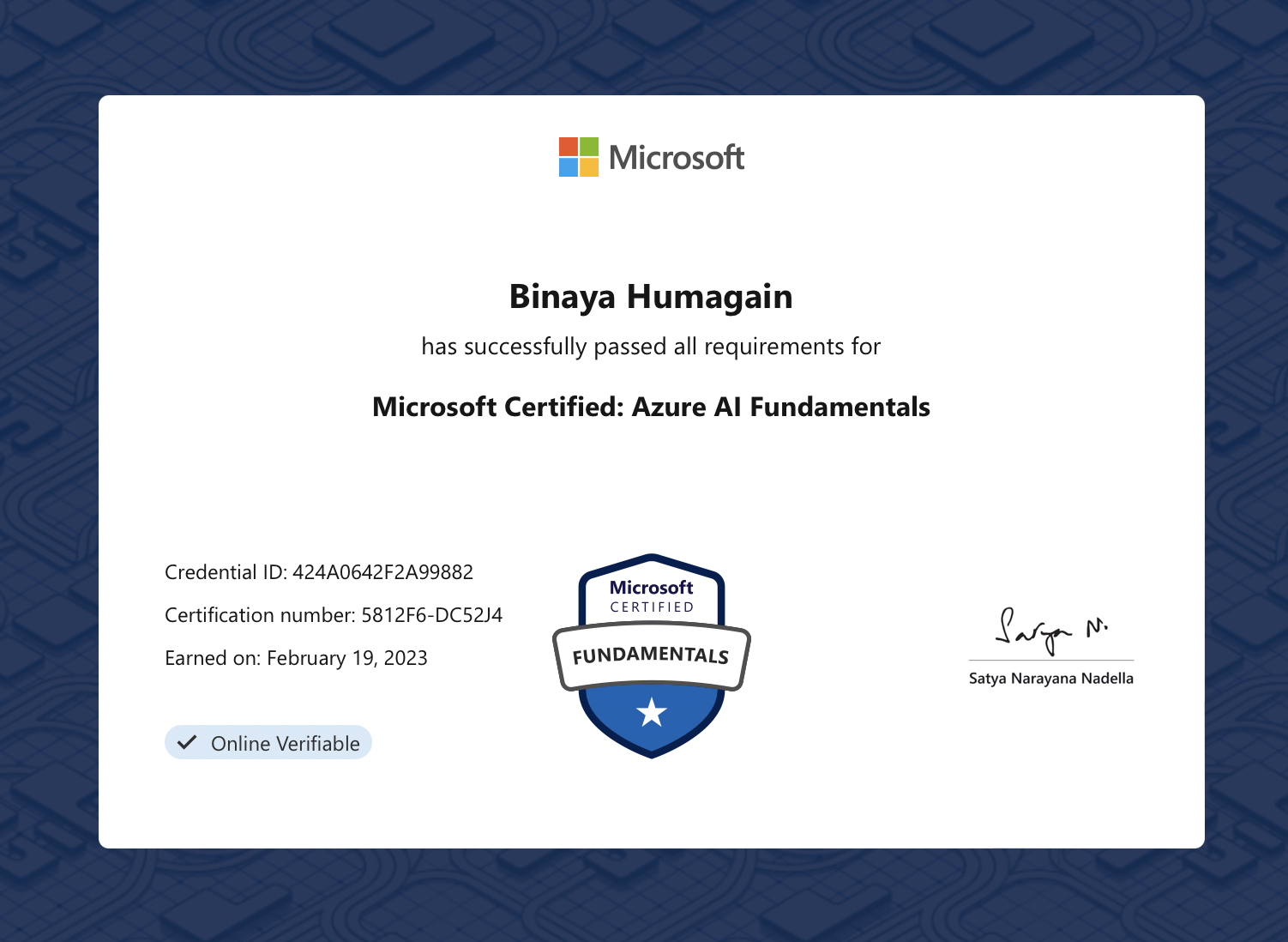Click the white star on the shield badge
The width and height of the screenshot is (1288, 942).
[x=652, y=712]
